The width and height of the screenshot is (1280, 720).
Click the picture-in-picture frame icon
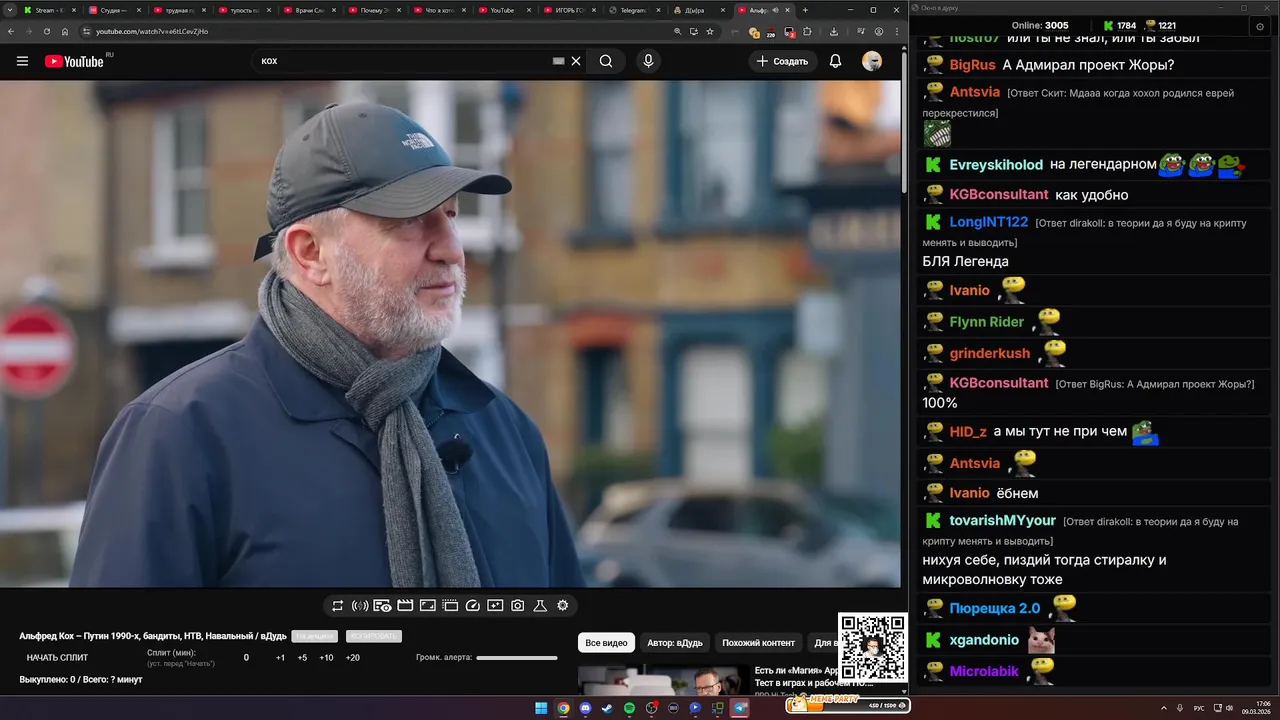(x=427, y=606)
